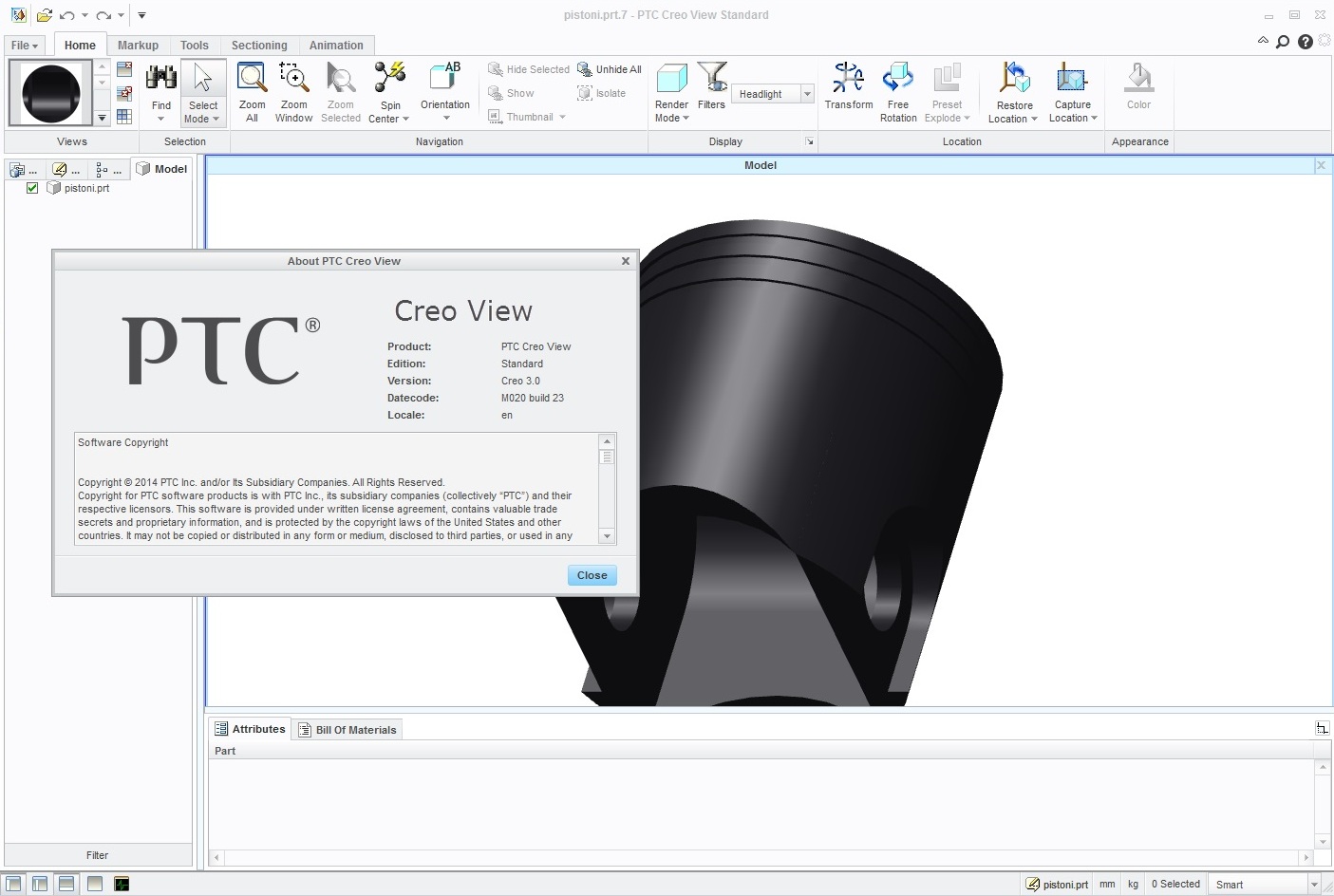Click the mm units status button
Image resolution: width=1334 pixels, height=896 pixels.
(1107, 884)
